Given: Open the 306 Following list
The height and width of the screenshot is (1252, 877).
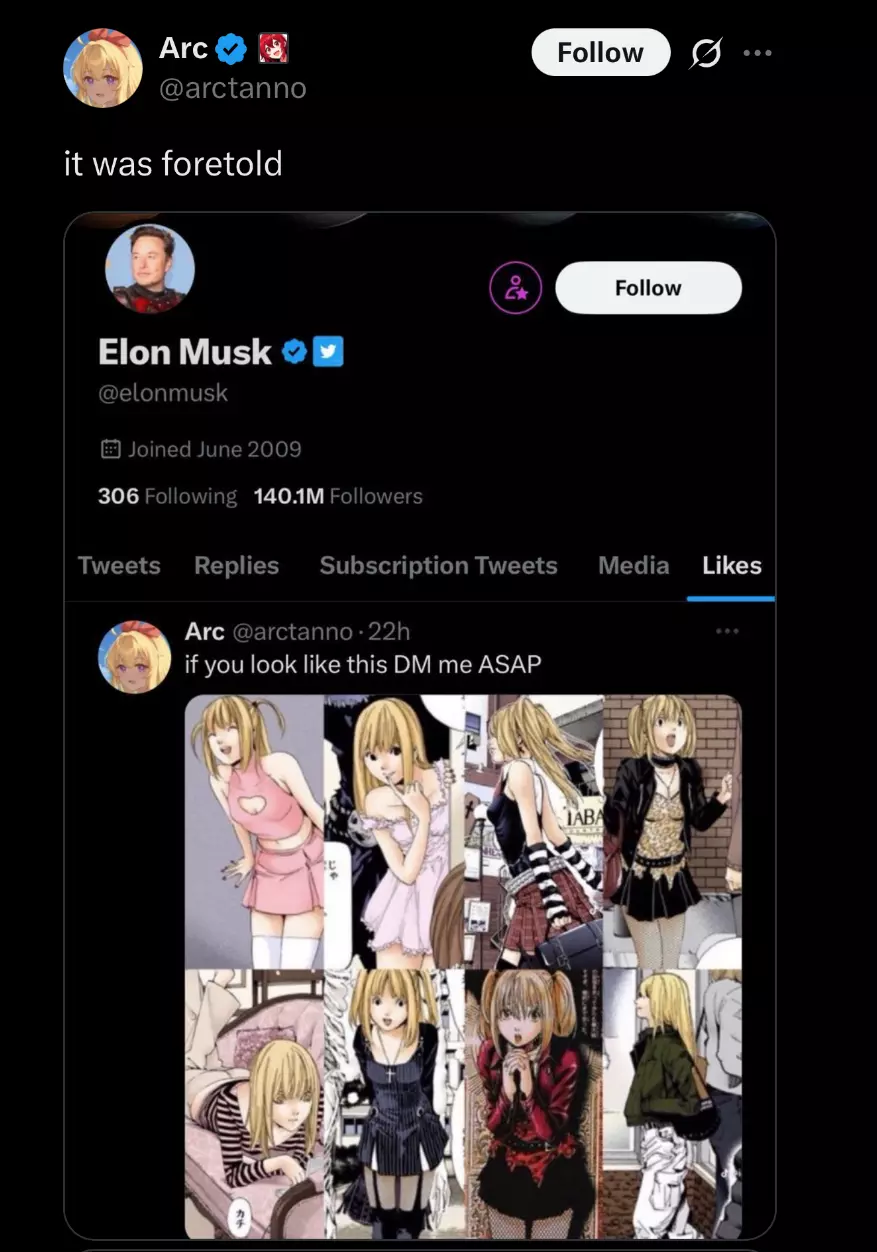Looking at the screenshot, I should [x=167, y=496].
